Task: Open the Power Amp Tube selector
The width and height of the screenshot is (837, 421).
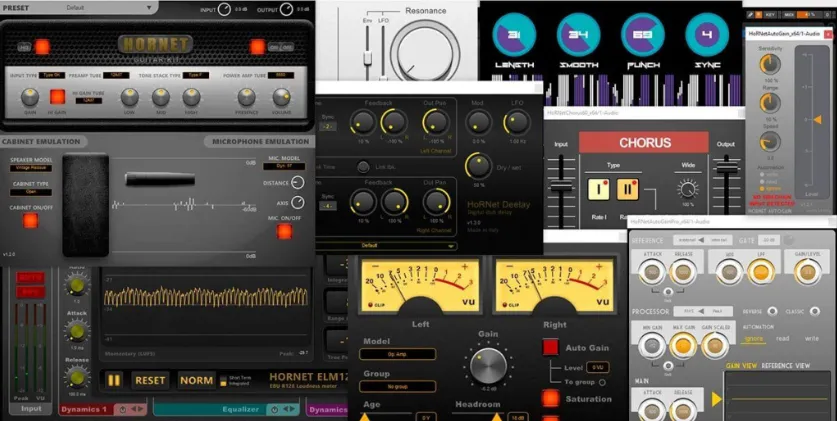Action: pos(281,75)
